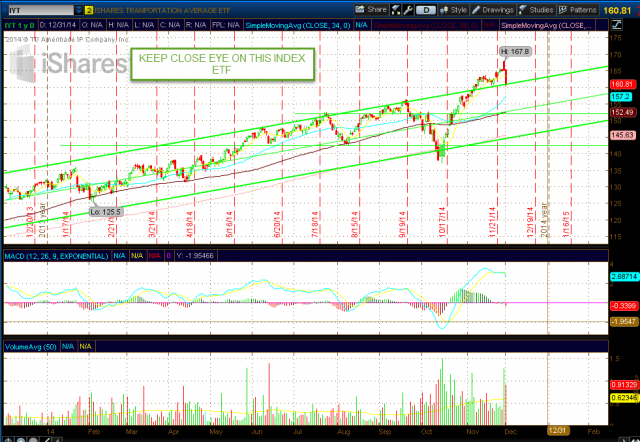Click the red 0.91329 volume value label
This screenshot has width=640, height=442.
pyautogui.click(x=624, y=384)
